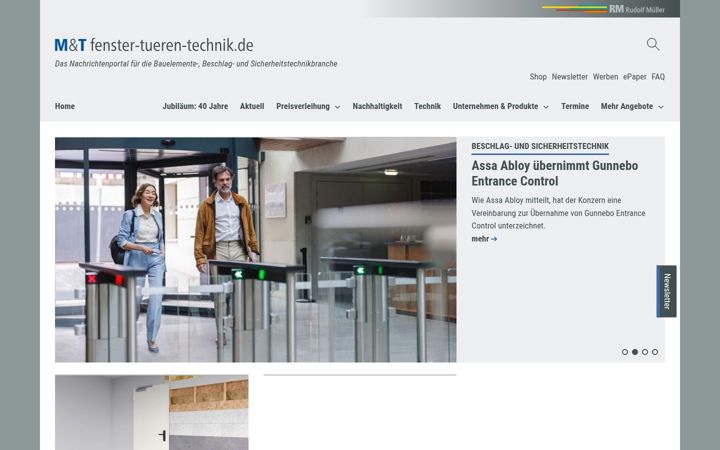This screenshot has width=720, height=450.
Task: Open headline Assa Abloy übernimmt Gunnebo Entrance Control
Action: pos(555,173)
